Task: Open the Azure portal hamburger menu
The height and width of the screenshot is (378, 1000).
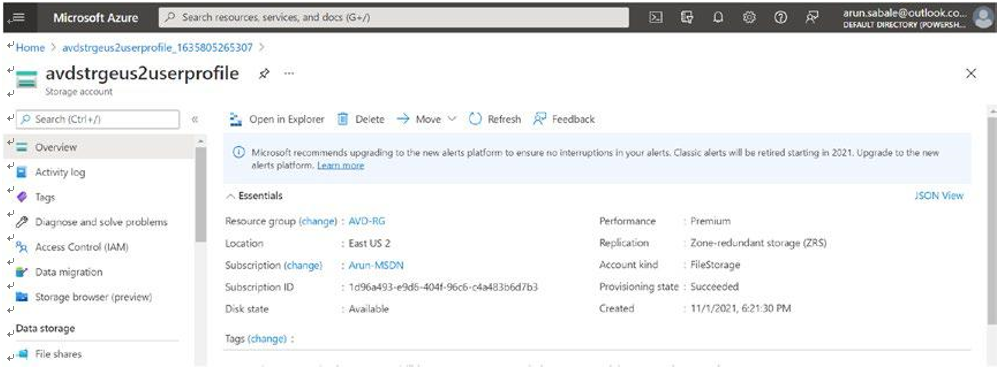Action: pyautogui.click(x=18, y=17)
